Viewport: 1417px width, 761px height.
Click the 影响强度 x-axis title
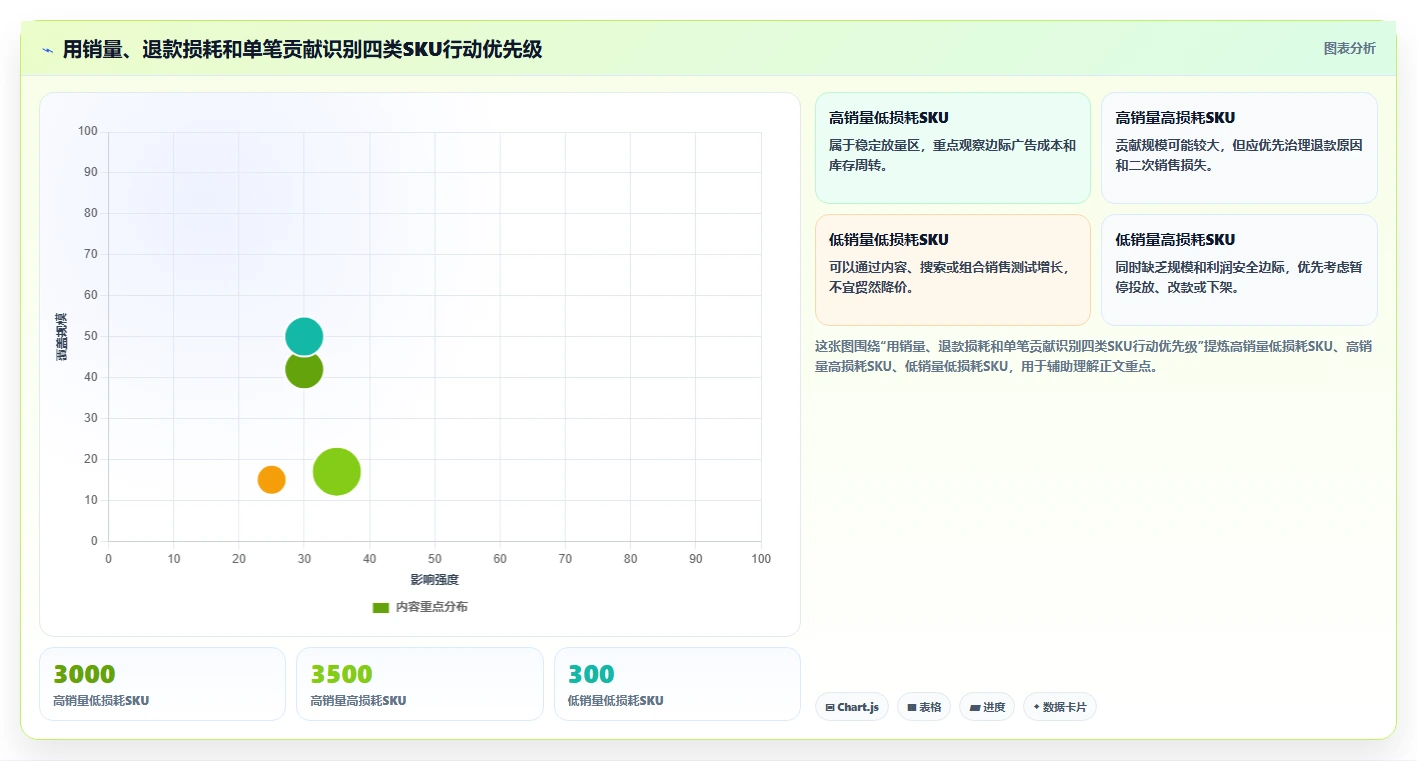point(434,580)
